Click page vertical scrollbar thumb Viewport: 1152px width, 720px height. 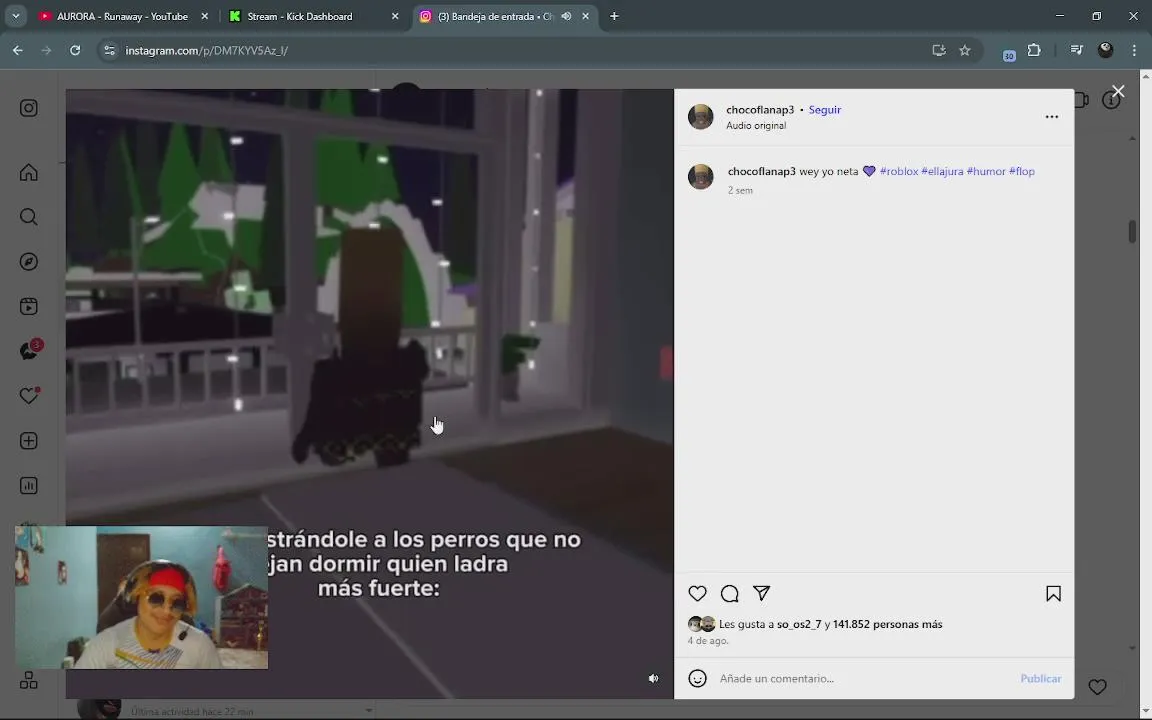point(1132,231)
